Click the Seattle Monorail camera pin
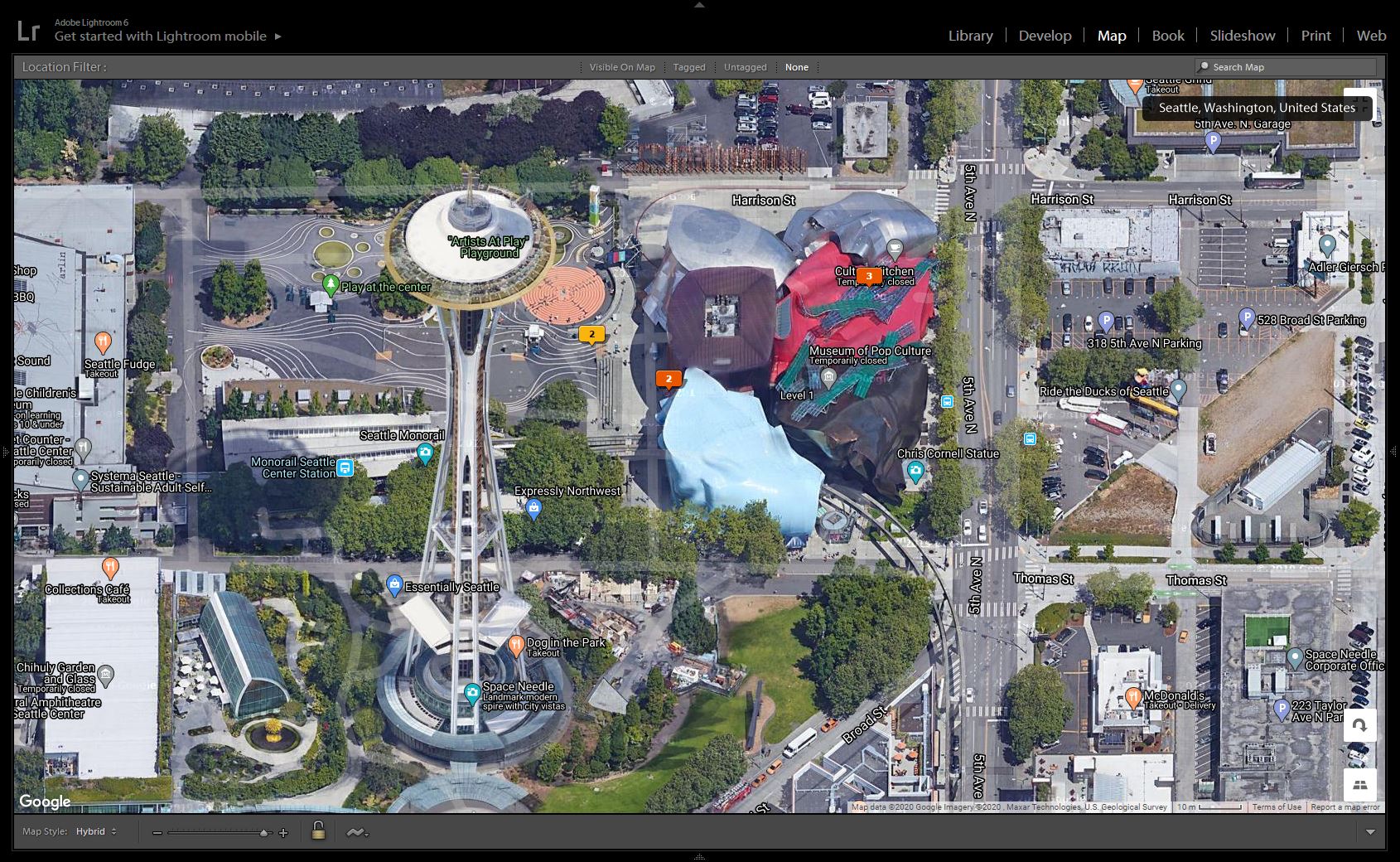The width and height of the screenshot is (1400, 862). tap(425, 453)
